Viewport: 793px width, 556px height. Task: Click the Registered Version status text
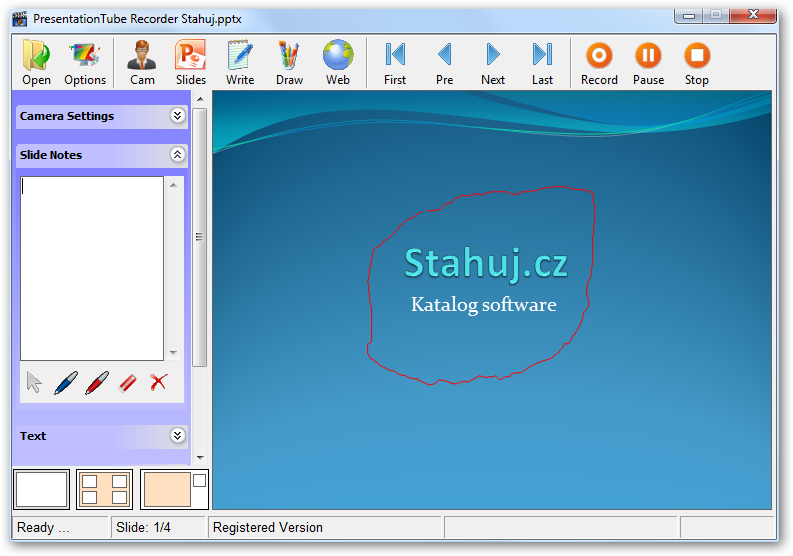268,528
